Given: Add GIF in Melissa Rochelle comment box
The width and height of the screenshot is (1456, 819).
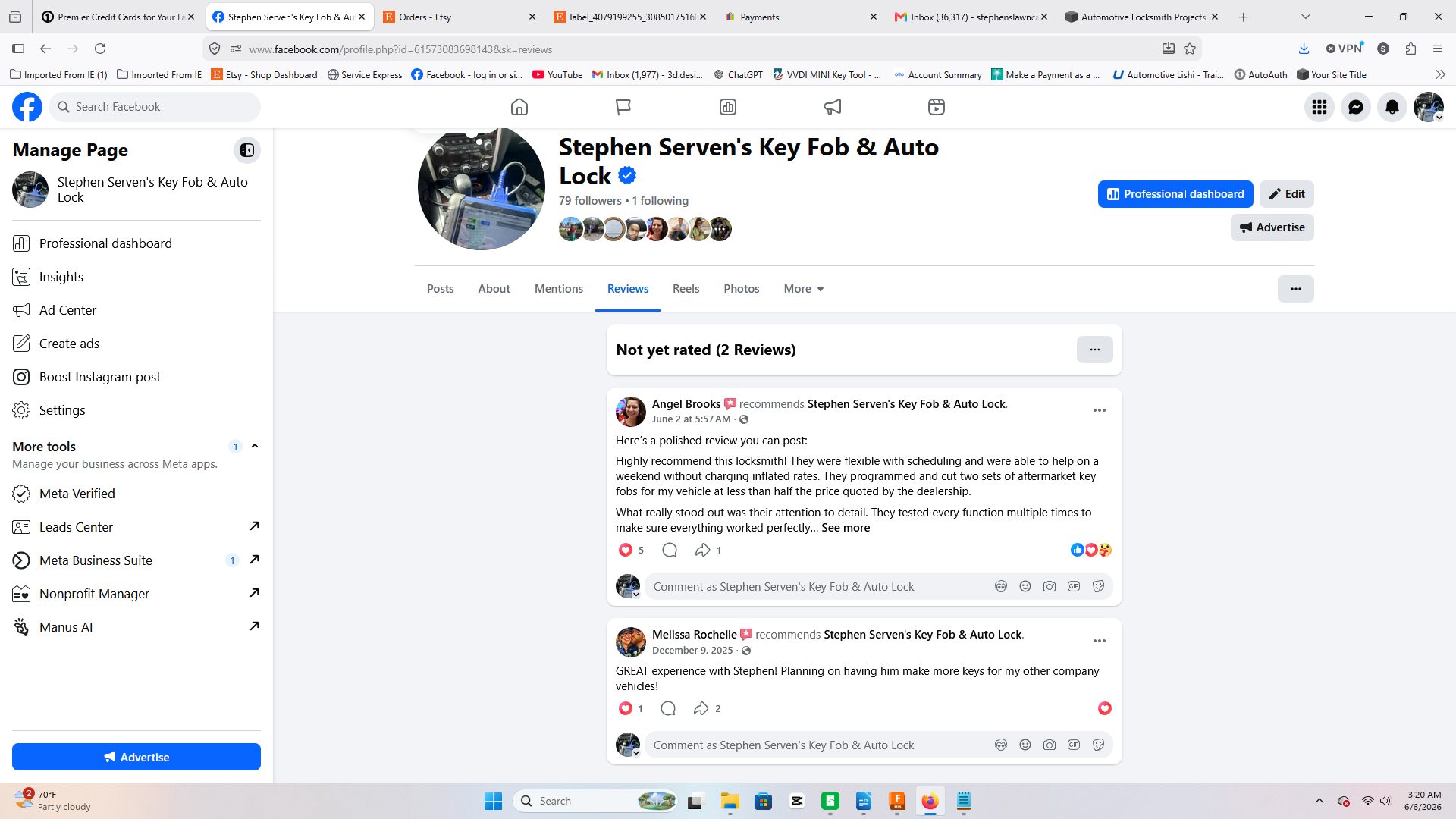Looking at the screenshot, I should click(x=1074, y=745).
